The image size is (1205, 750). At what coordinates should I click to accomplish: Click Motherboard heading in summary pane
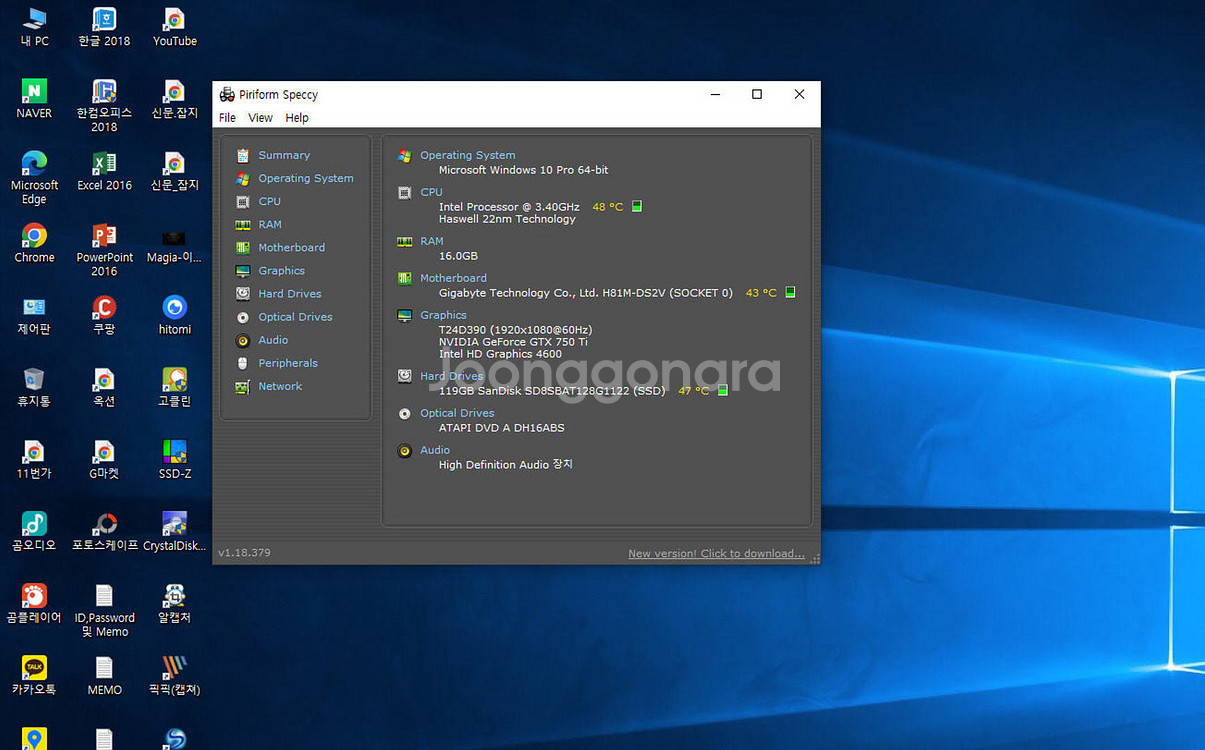(x=453, y=278)
